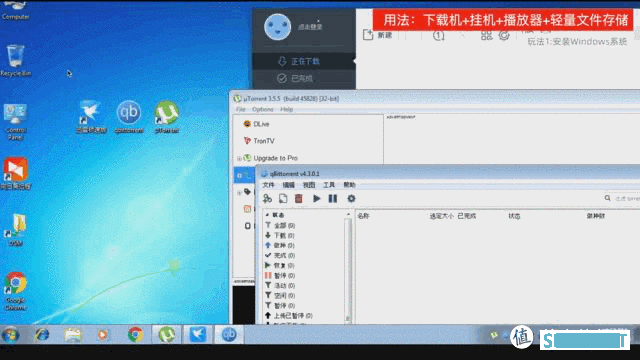The height and width of the screenshot is (360, 640).
Task: Click the 点击登录 login link
Action: 310,27
